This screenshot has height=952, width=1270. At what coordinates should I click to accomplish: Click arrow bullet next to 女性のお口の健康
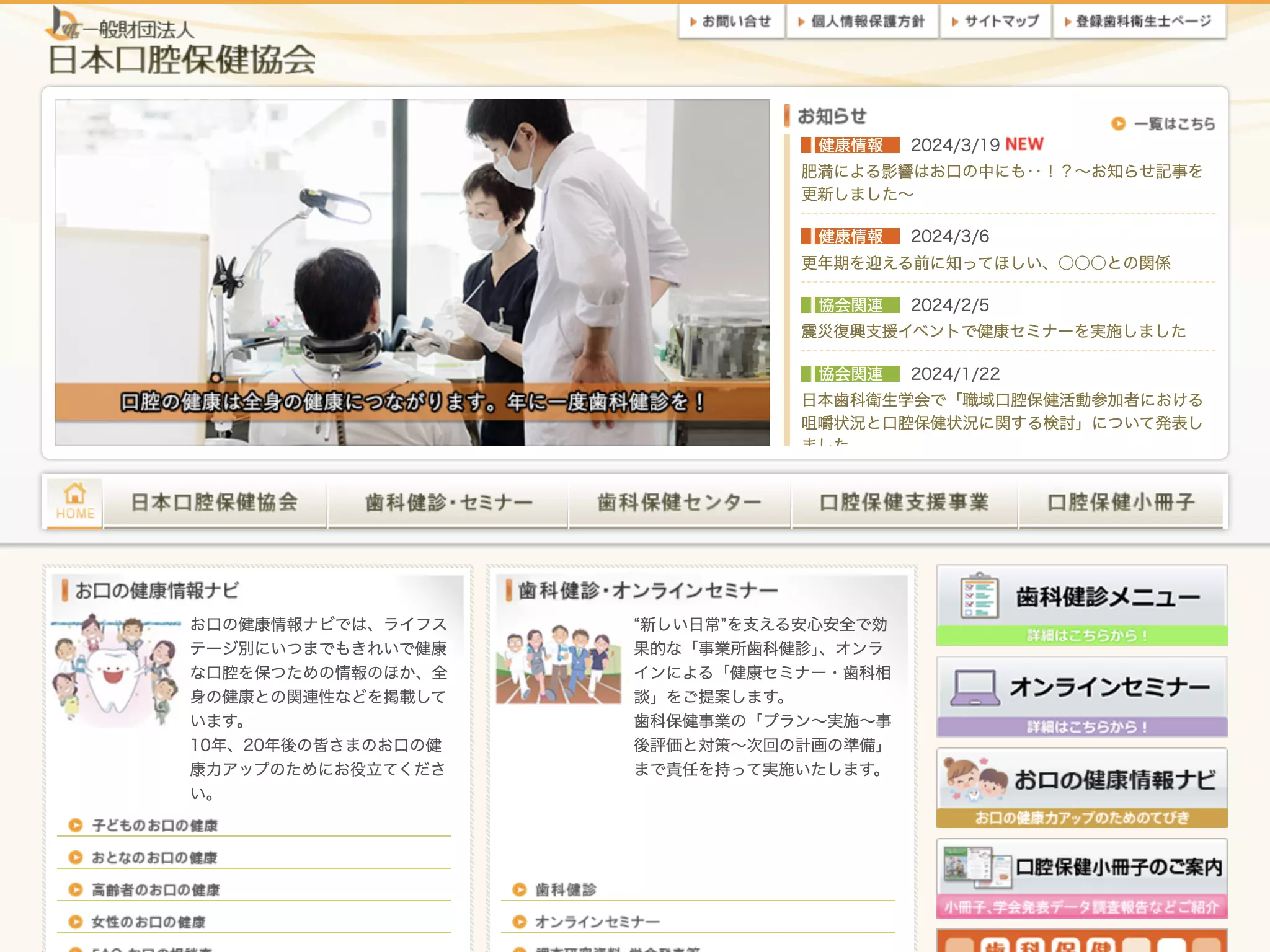click(x=76, y=922)
